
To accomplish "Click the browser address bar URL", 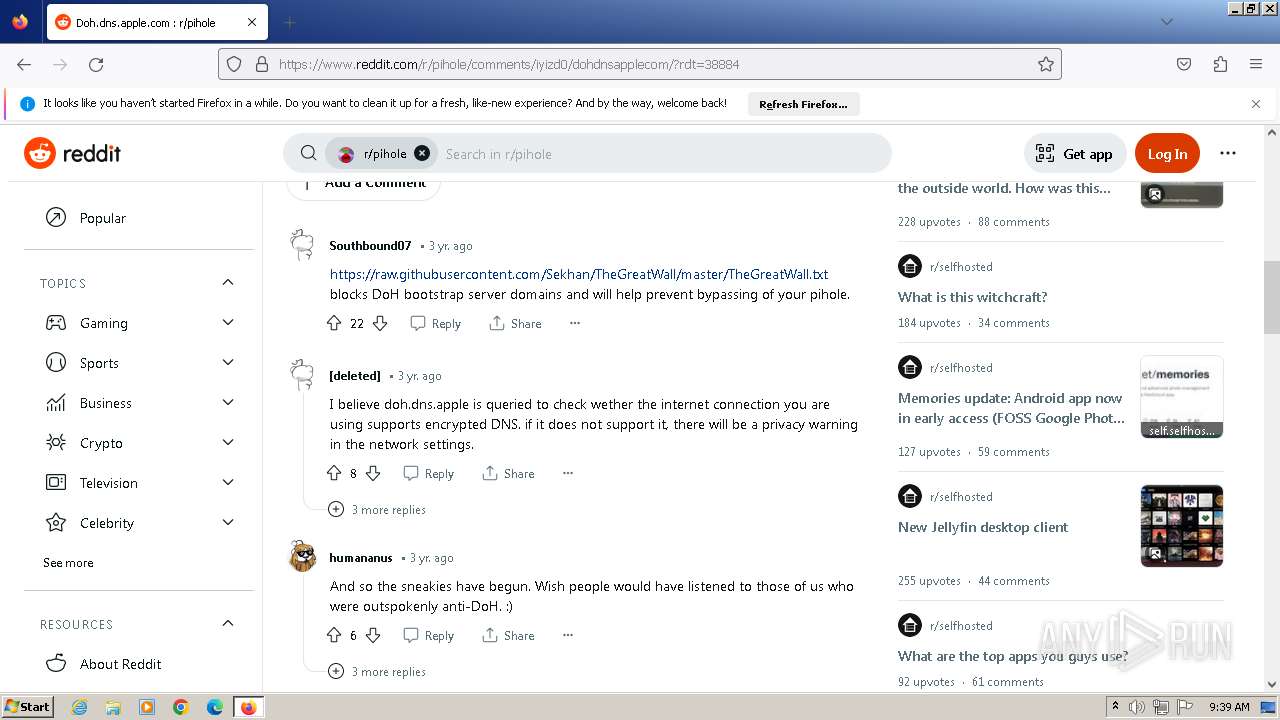I will coord(509,64).
